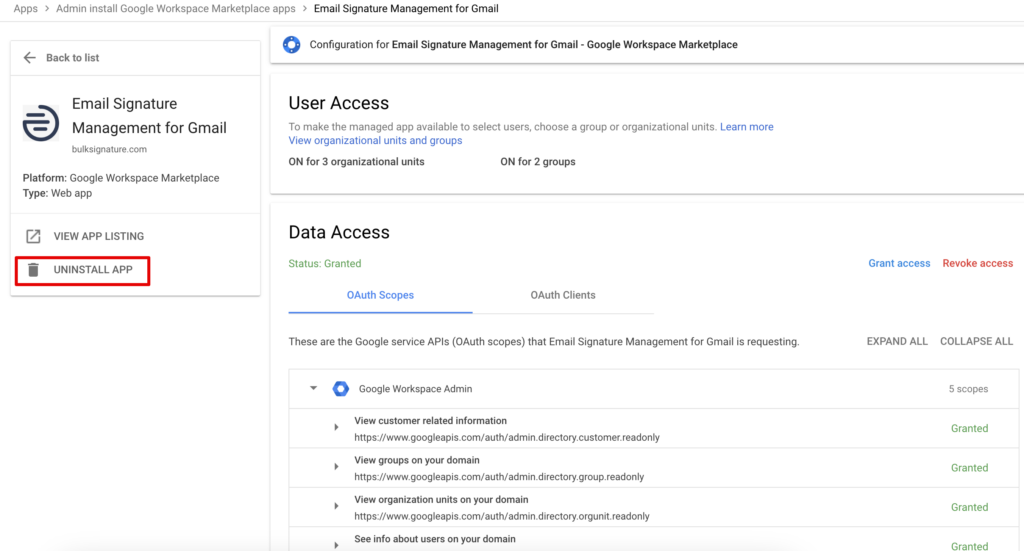Switch to the OAuth Scopes tab
This screenshot has width=1024, height=551.
click(380, 295)
